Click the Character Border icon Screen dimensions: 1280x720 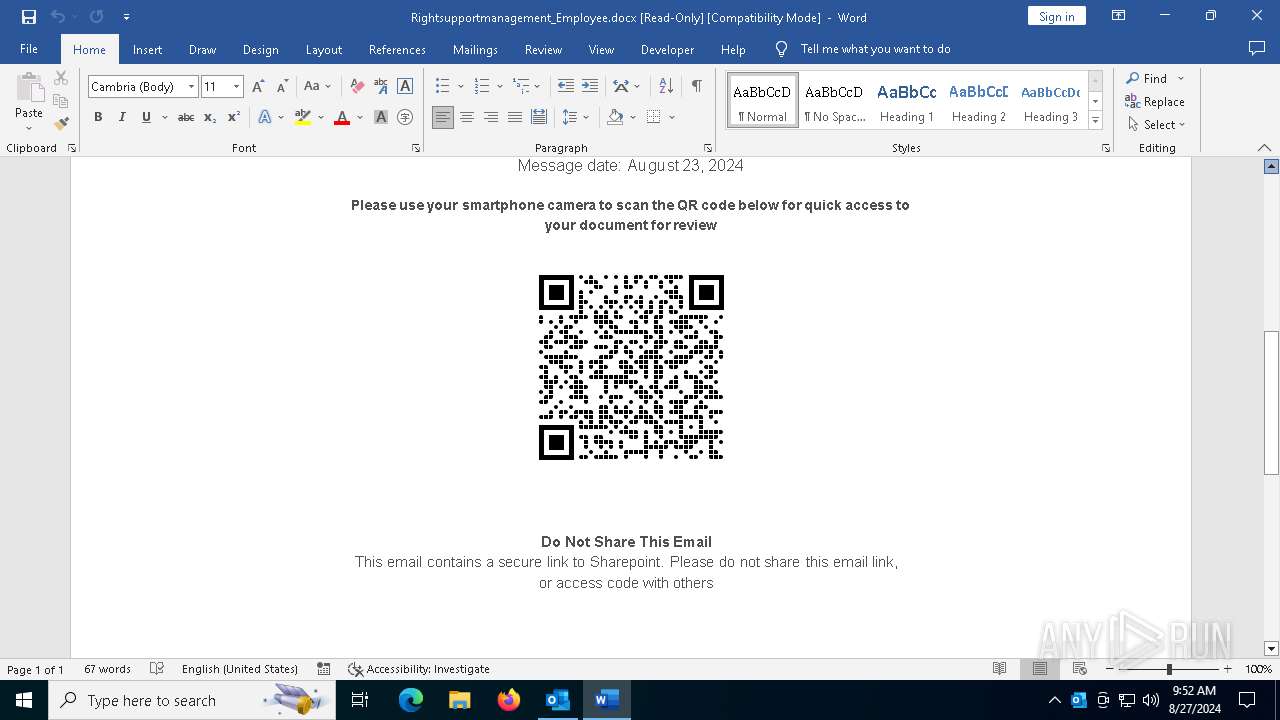point(405,87)
